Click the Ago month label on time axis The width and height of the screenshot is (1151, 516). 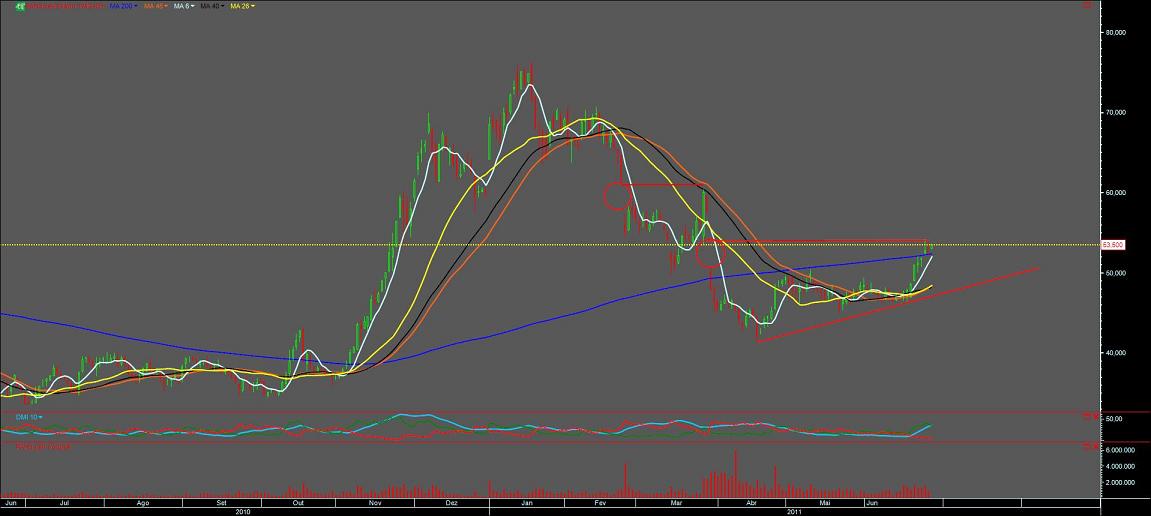pyautogui.click(x=143, y=504)
